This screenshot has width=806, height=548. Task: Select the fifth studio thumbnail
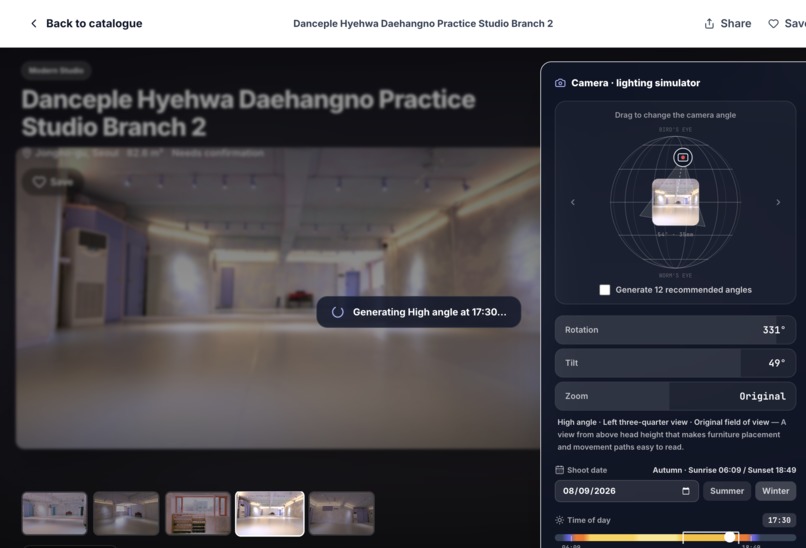[342, 514]
